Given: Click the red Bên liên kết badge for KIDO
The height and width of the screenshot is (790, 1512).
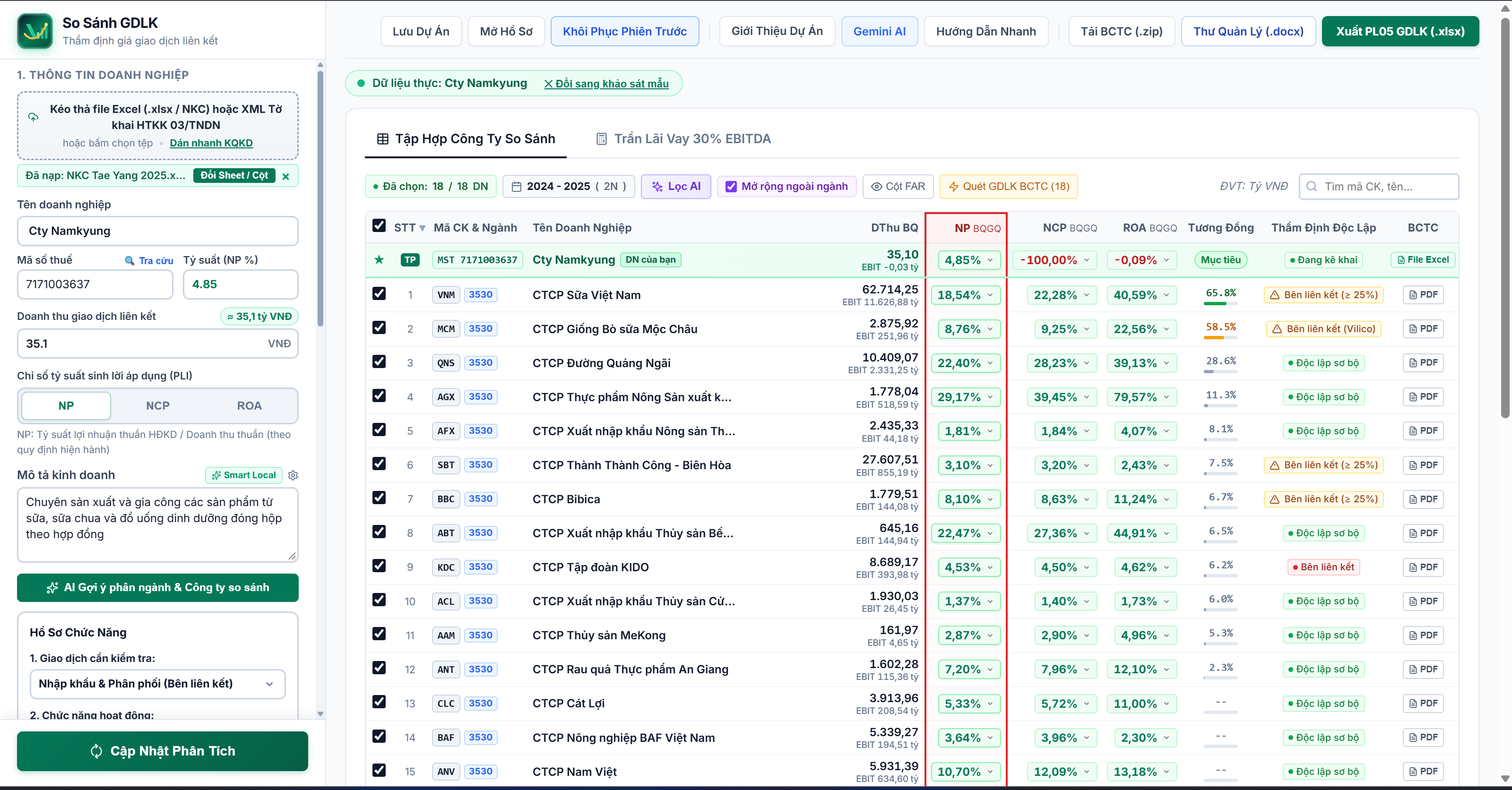Looking at the screenshot, I should pyautogui.click(x=1324, y=567).
